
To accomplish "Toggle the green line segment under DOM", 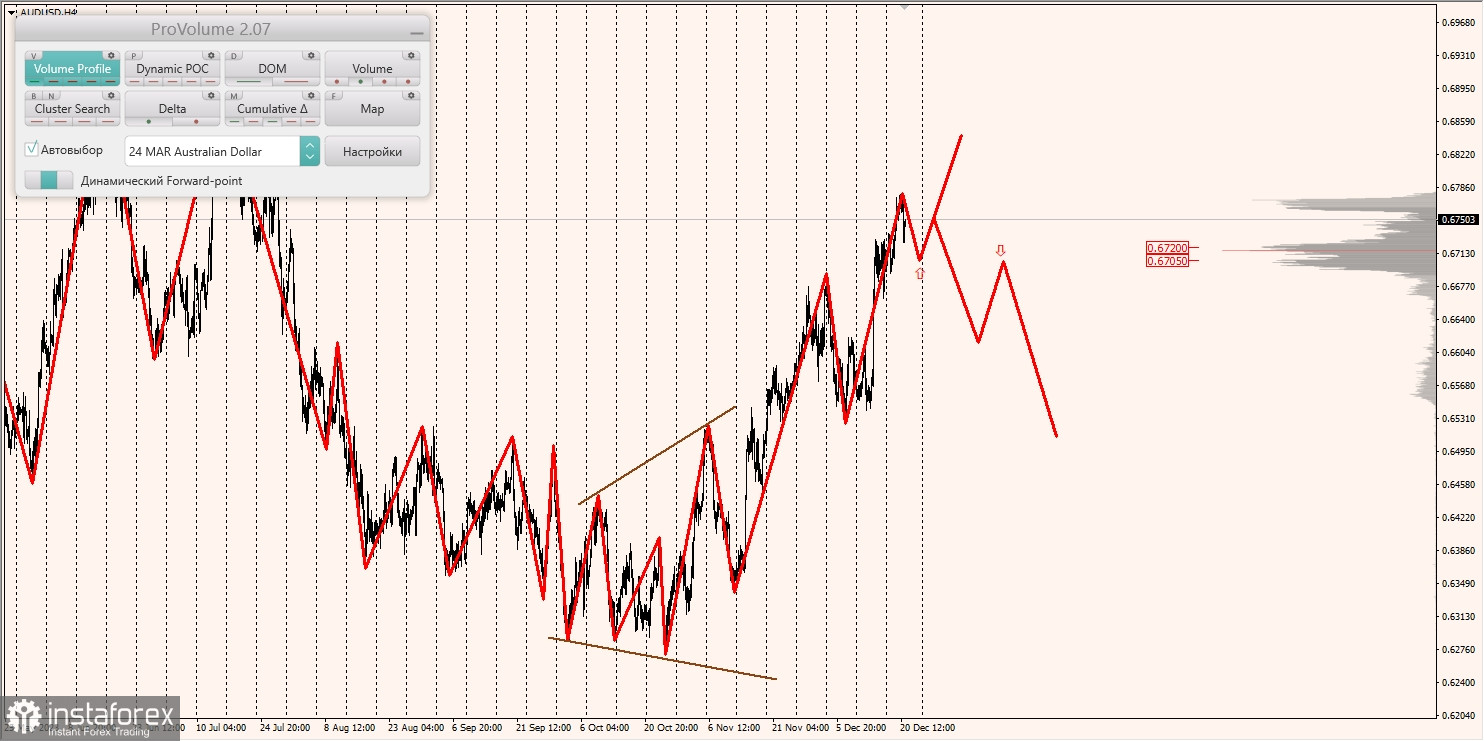I will 248,81.
